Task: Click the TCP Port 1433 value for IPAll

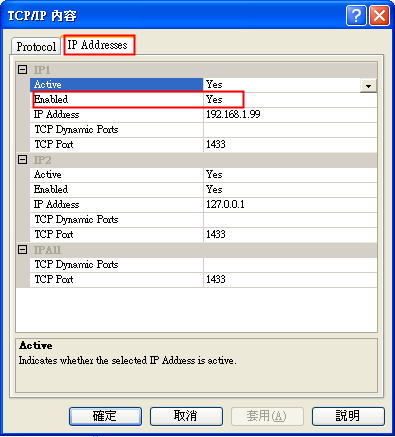Action: (290, 280)
